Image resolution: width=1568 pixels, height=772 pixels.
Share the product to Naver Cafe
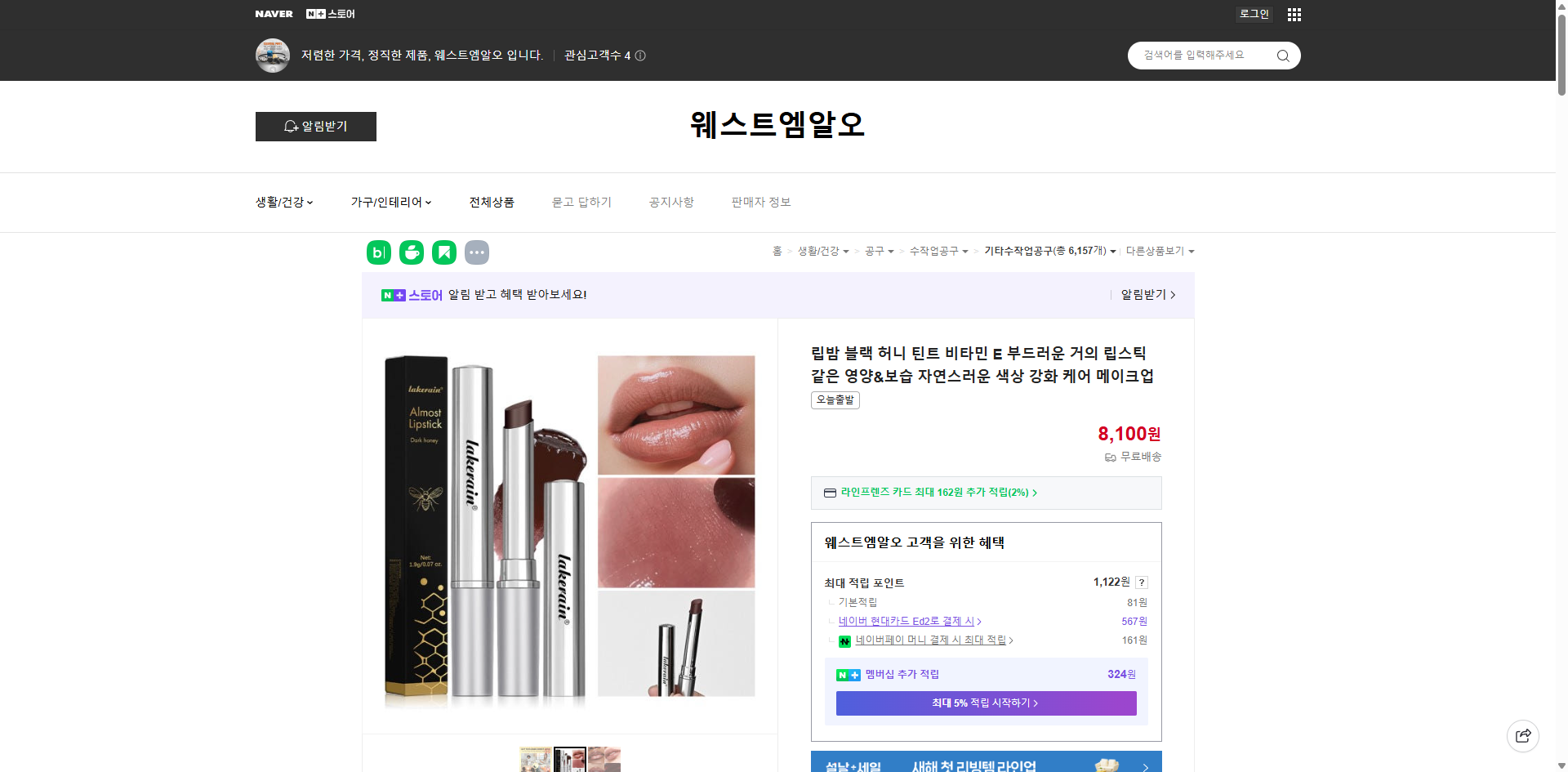411,252
